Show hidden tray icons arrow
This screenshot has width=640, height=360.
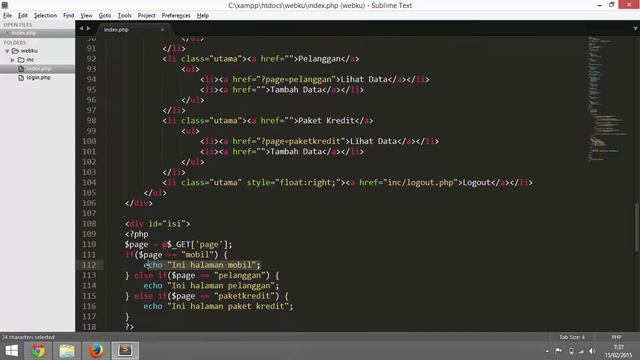tap(547, 351)
